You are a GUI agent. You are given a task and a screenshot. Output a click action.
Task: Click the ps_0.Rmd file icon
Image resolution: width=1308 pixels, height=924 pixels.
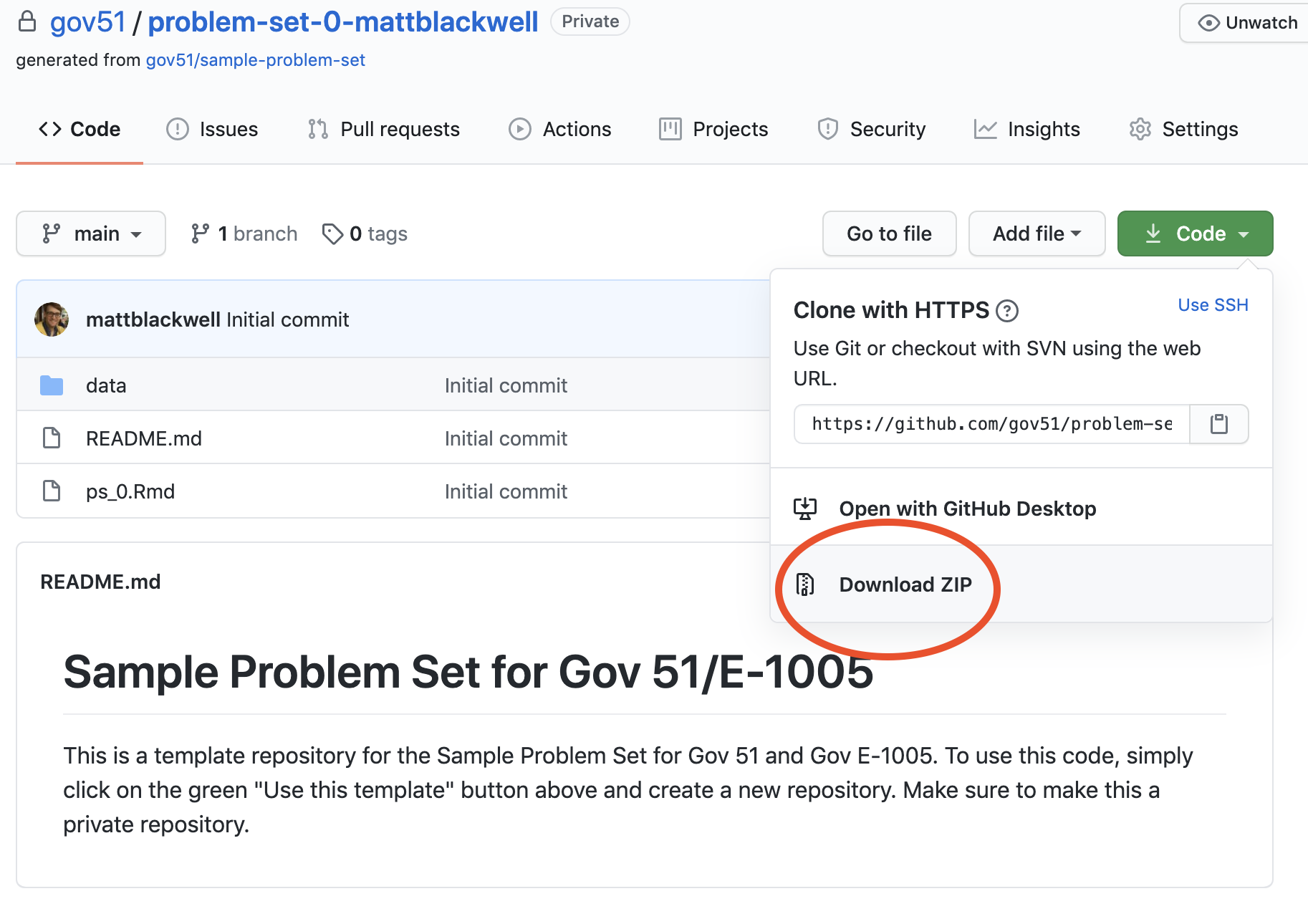pyautogui.click(x=52, y=491)
